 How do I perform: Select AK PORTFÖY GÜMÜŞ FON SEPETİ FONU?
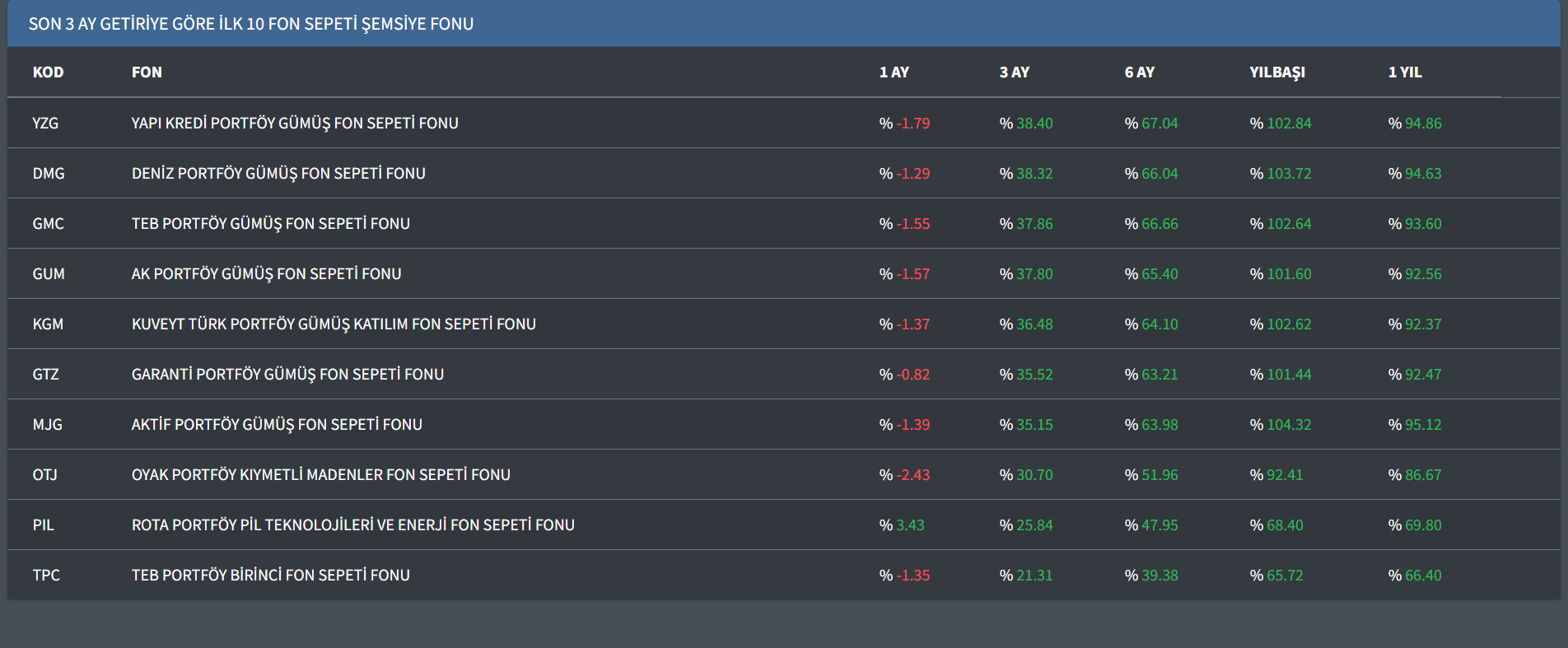[x=266, y=274]
